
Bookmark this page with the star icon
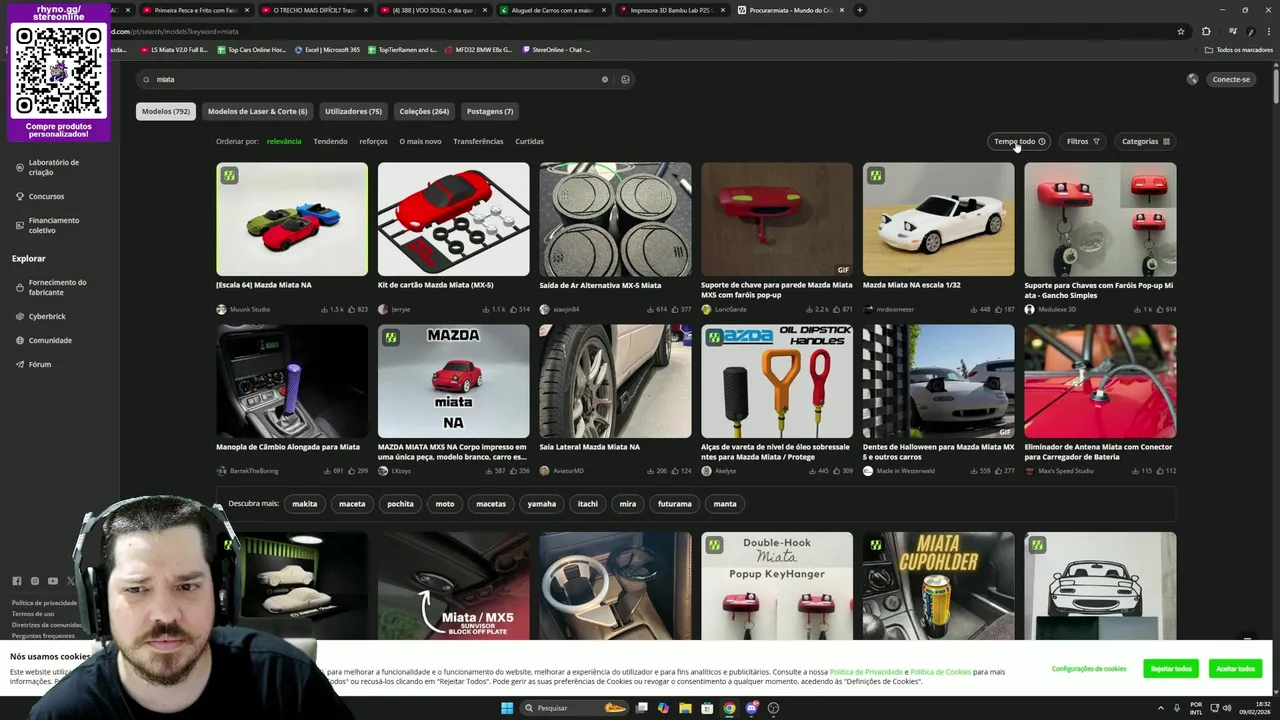pyautogui.click(x=1181, y=31)
